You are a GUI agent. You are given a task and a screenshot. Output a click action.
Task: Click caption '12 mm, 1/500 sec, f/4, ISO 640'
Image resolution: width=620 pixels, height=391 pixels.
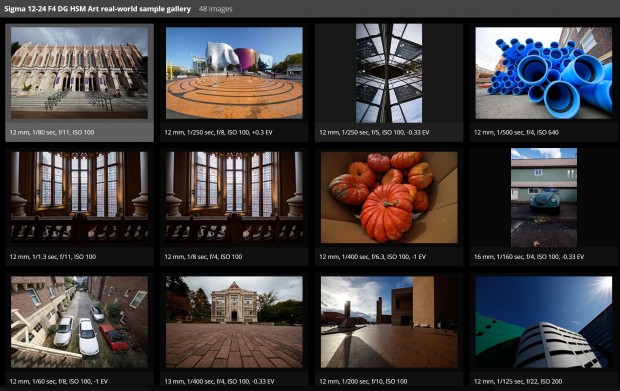(516, 132)
